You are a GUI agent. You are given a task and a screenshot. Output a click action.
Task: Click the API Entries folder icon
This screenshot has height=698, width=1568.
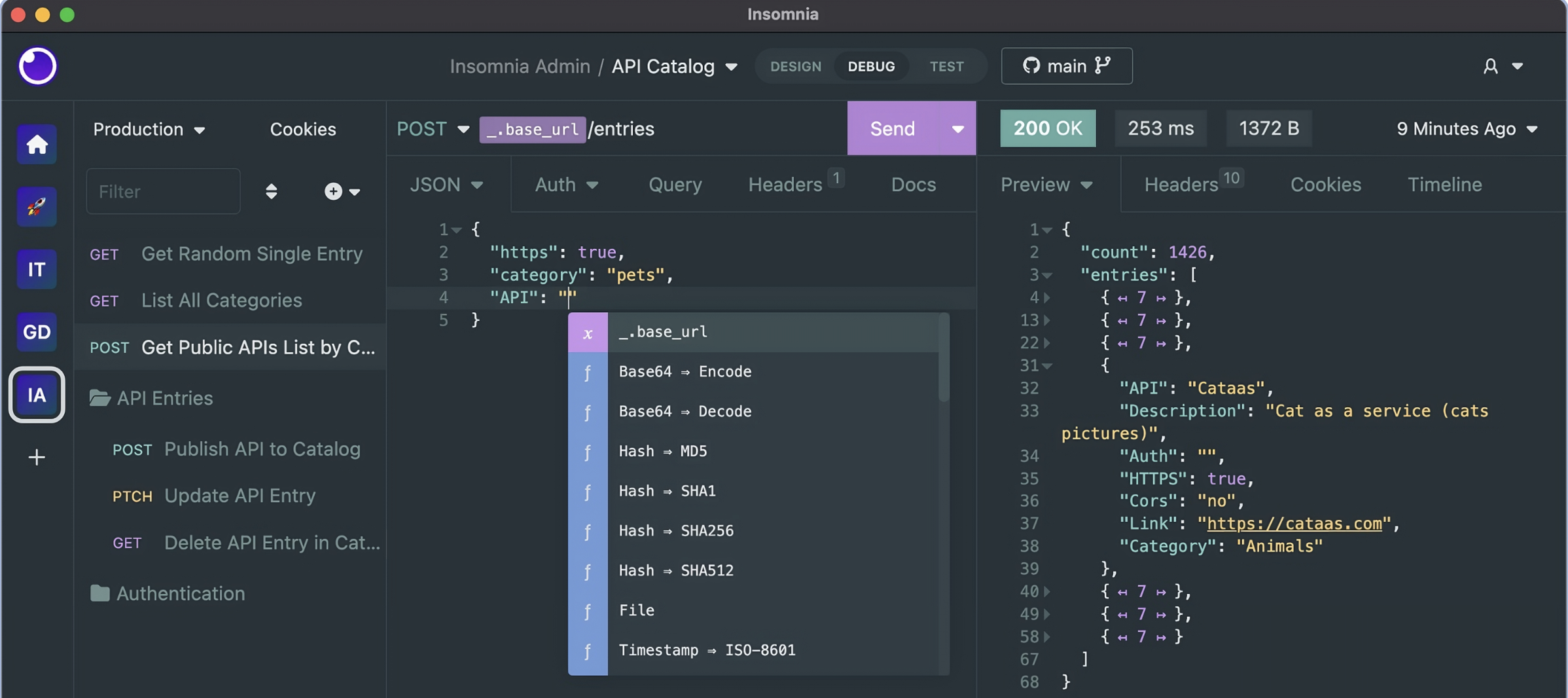(x=99, y=397)
